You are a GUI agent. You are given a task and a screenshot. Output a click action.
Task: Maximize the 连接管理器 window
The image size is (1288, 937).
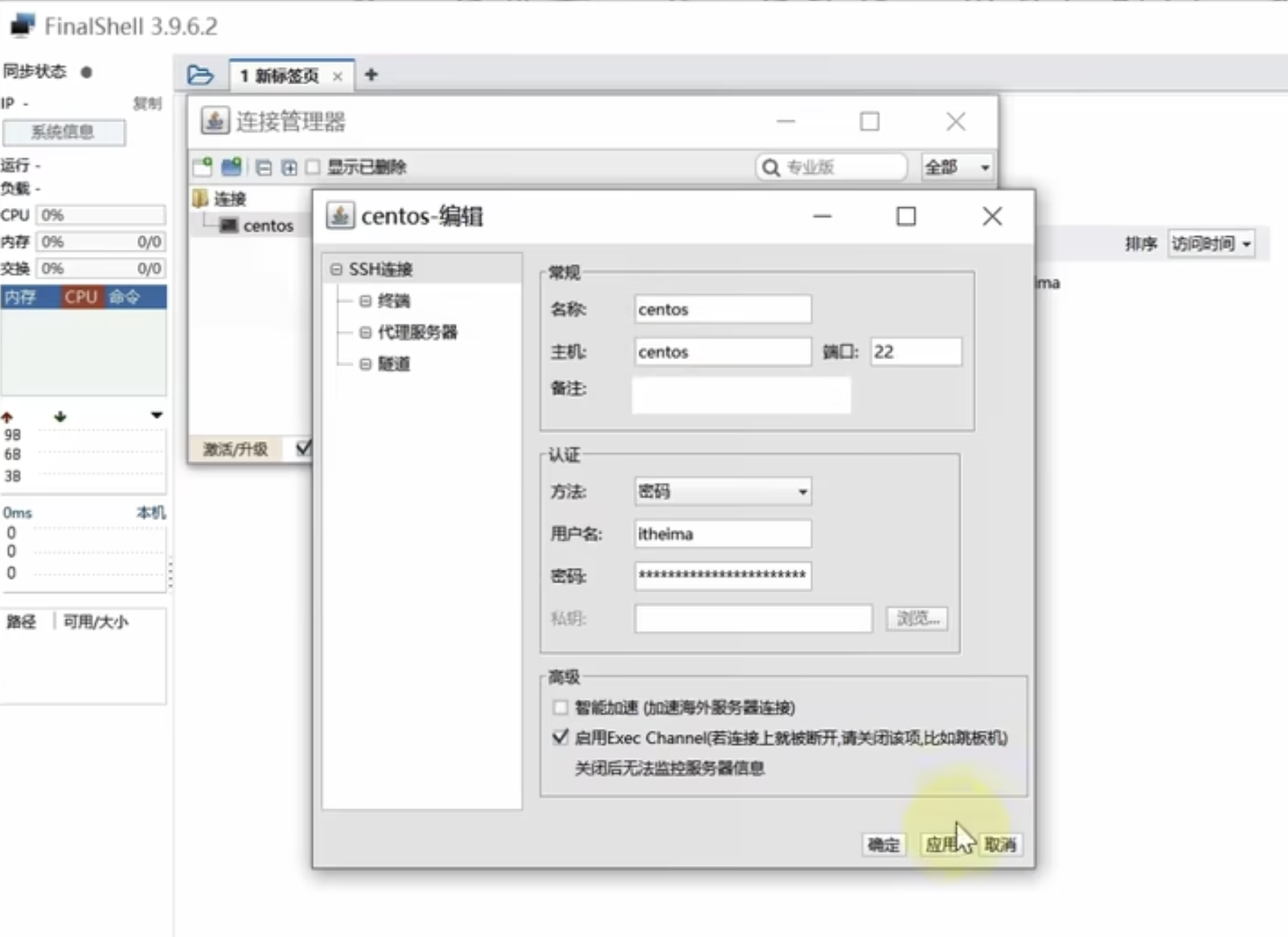869,121
